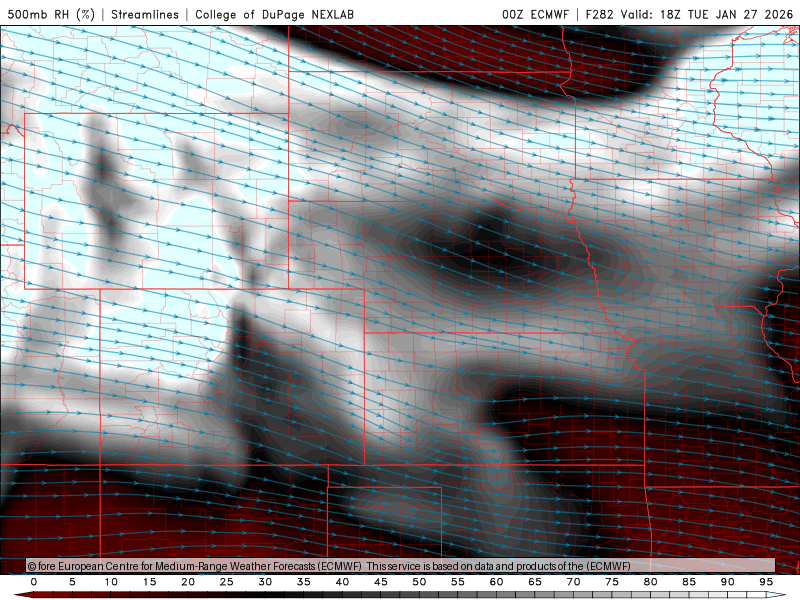Click the "40" legend tick label
Viewport: 800px width, 600px height.
pyautogui.click(x=342, y=582)
